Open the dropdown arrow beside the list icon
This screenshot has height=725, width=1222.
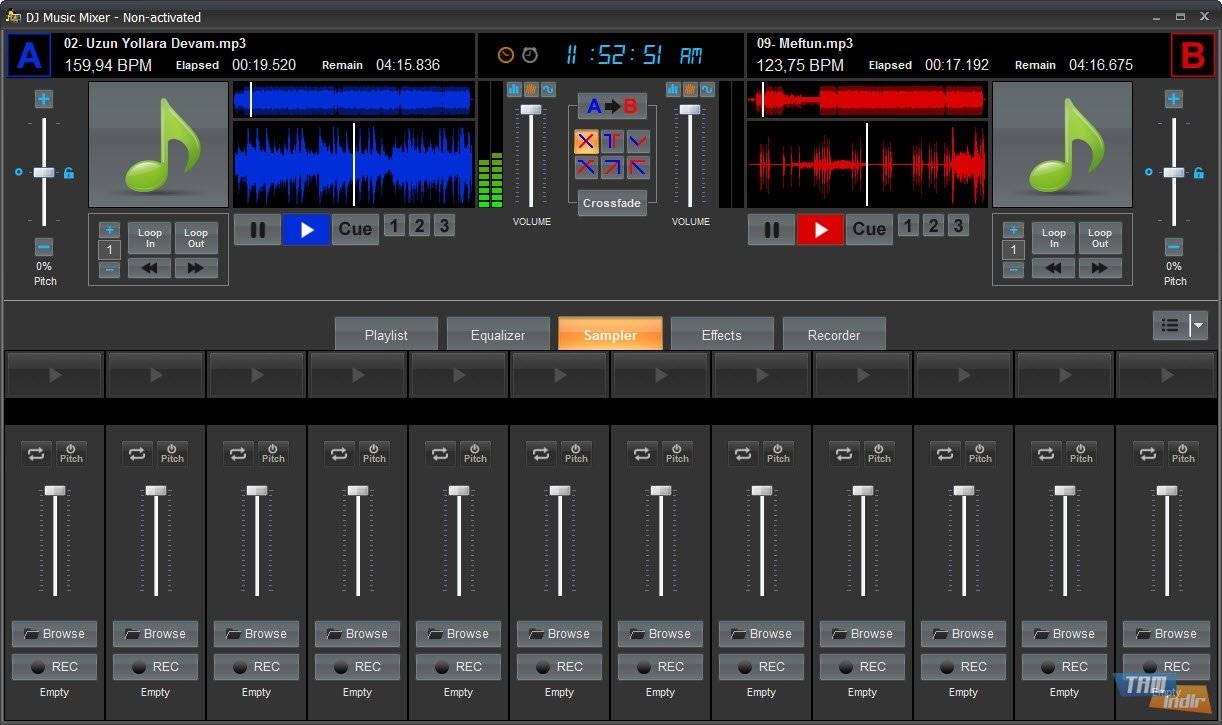click(1198, 325)
